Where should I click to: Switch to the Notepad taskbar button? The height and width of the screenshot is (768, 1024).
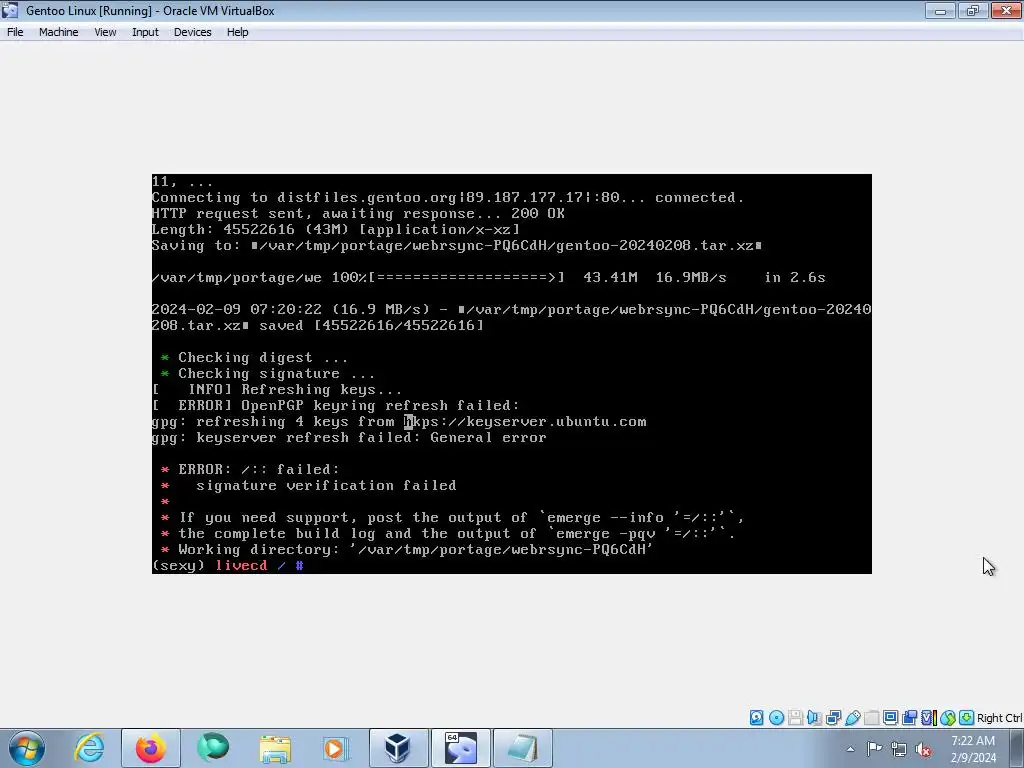tap(522, 748)
